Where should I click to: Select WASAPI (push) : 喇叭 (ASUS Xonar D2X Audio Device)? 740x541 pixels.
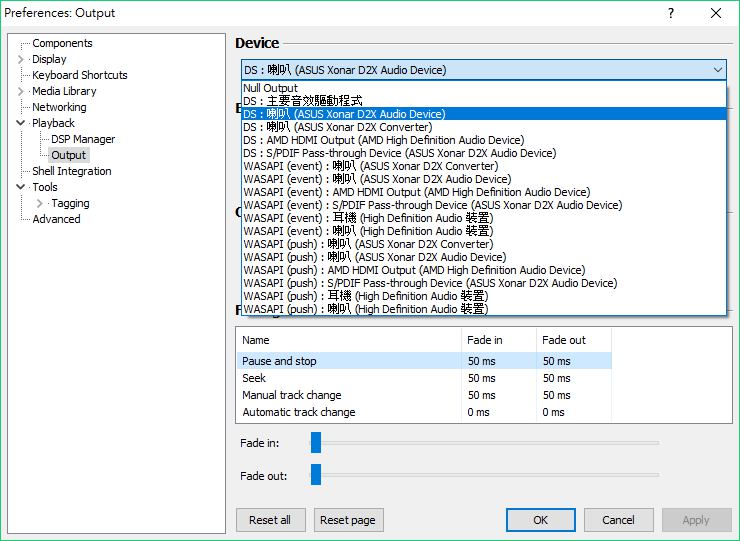484,257
